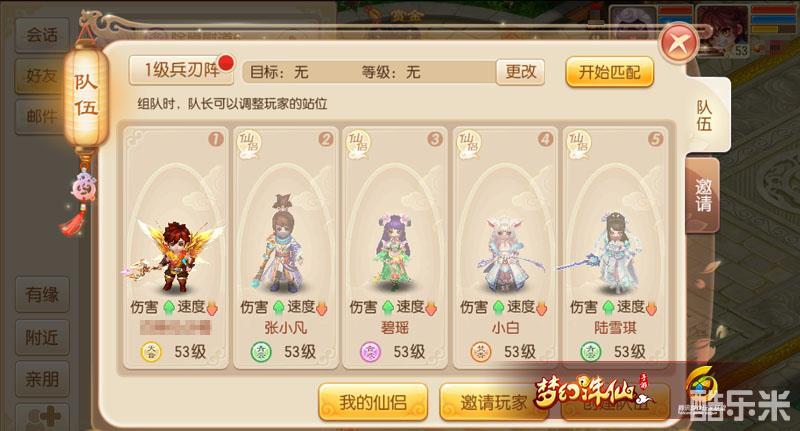
Task: Click the 仙侣 badge on 张小凡's card
Action: (x=250, y=144)
